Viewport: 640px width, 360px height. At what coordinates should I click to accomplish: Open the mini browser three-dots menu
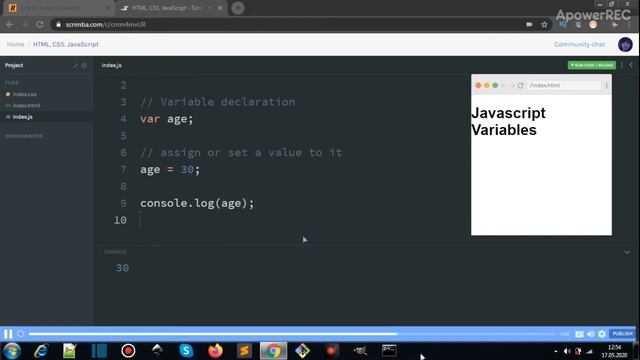click(606, 85)
